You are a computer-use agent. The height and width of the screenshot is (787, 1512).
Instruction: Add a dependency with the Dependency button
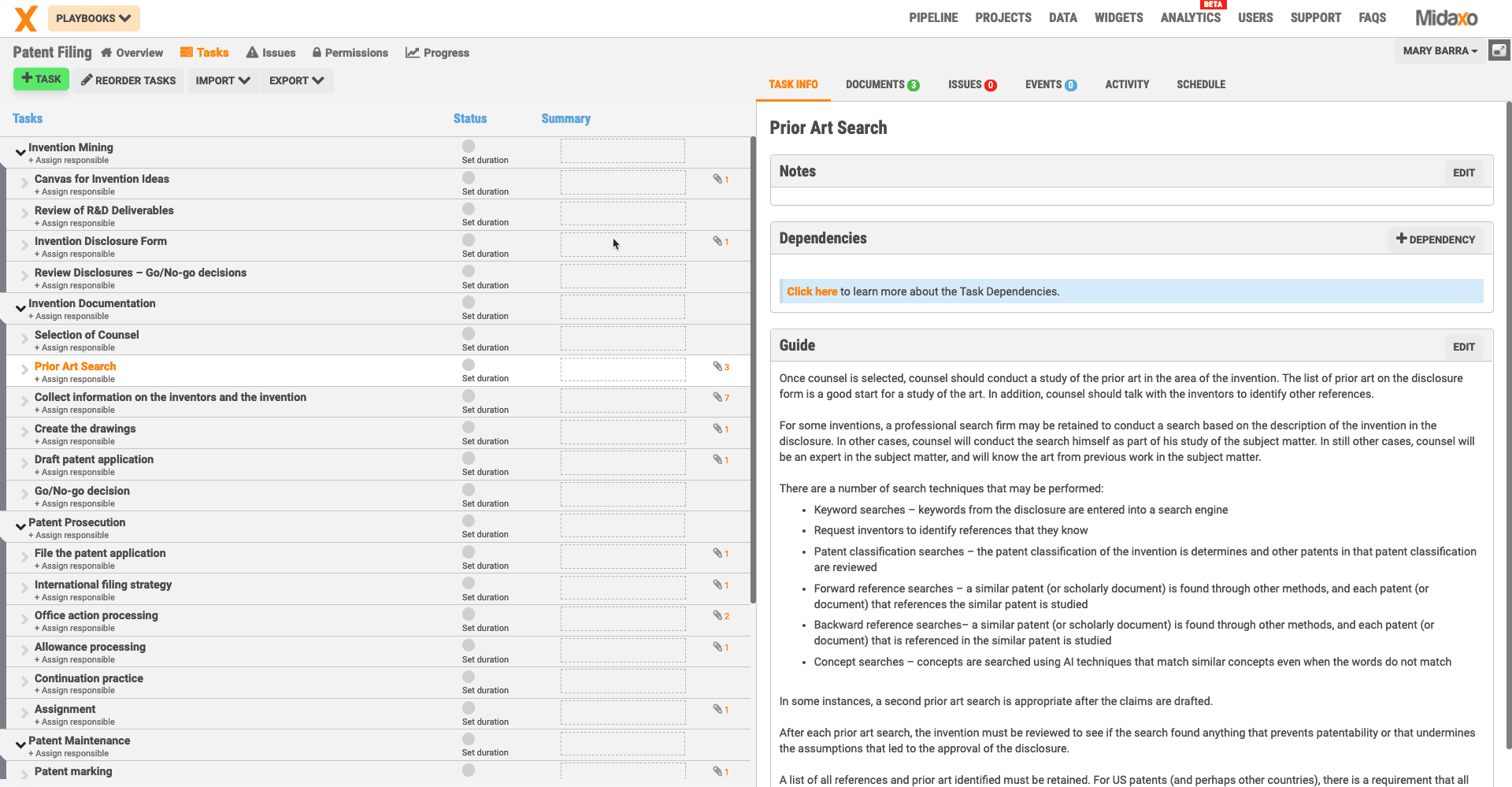pos(1435,239)
